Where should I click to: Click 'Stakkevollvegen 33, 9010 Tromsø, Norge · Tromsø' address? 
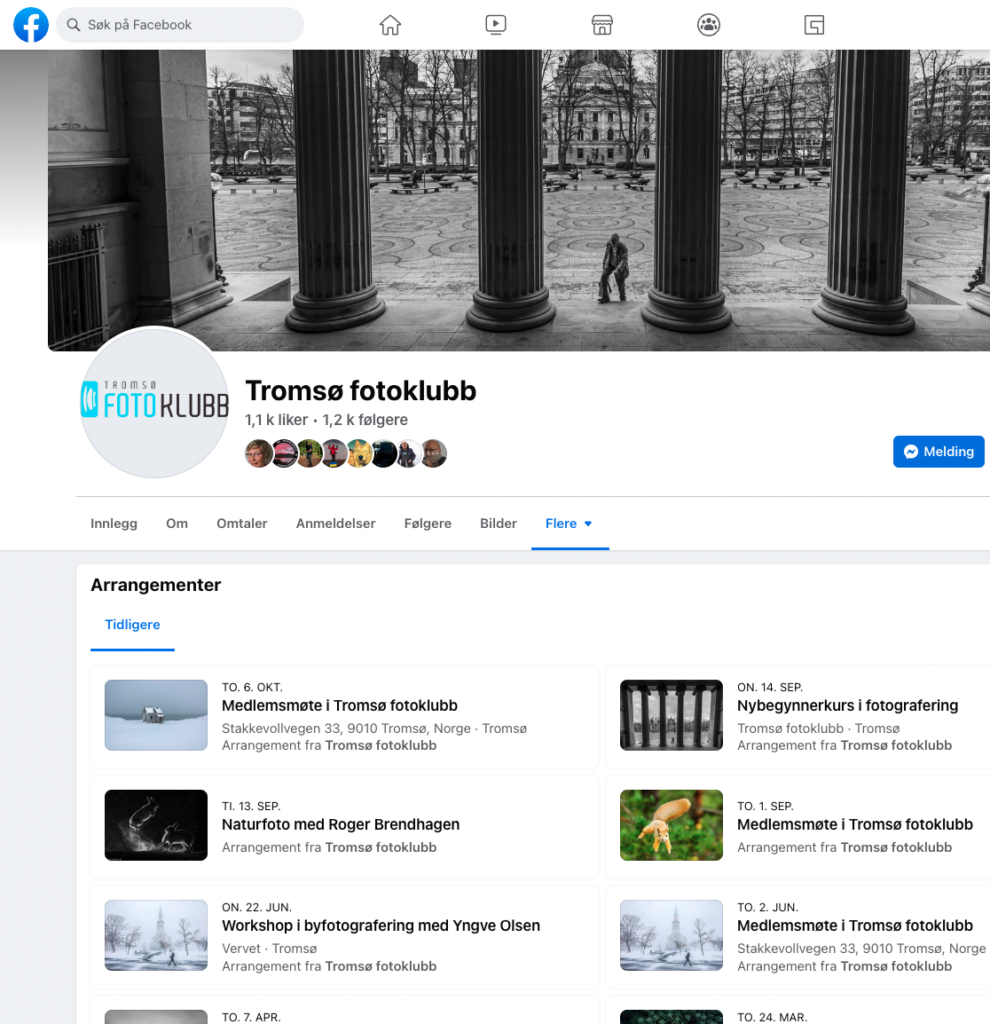tap(374, 728)
